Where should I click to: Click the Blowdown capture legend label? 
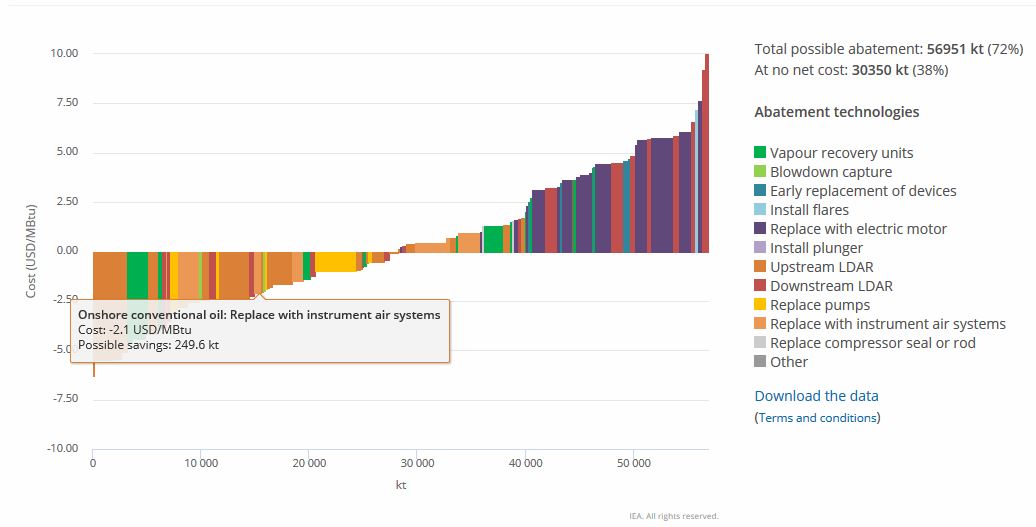830,172
